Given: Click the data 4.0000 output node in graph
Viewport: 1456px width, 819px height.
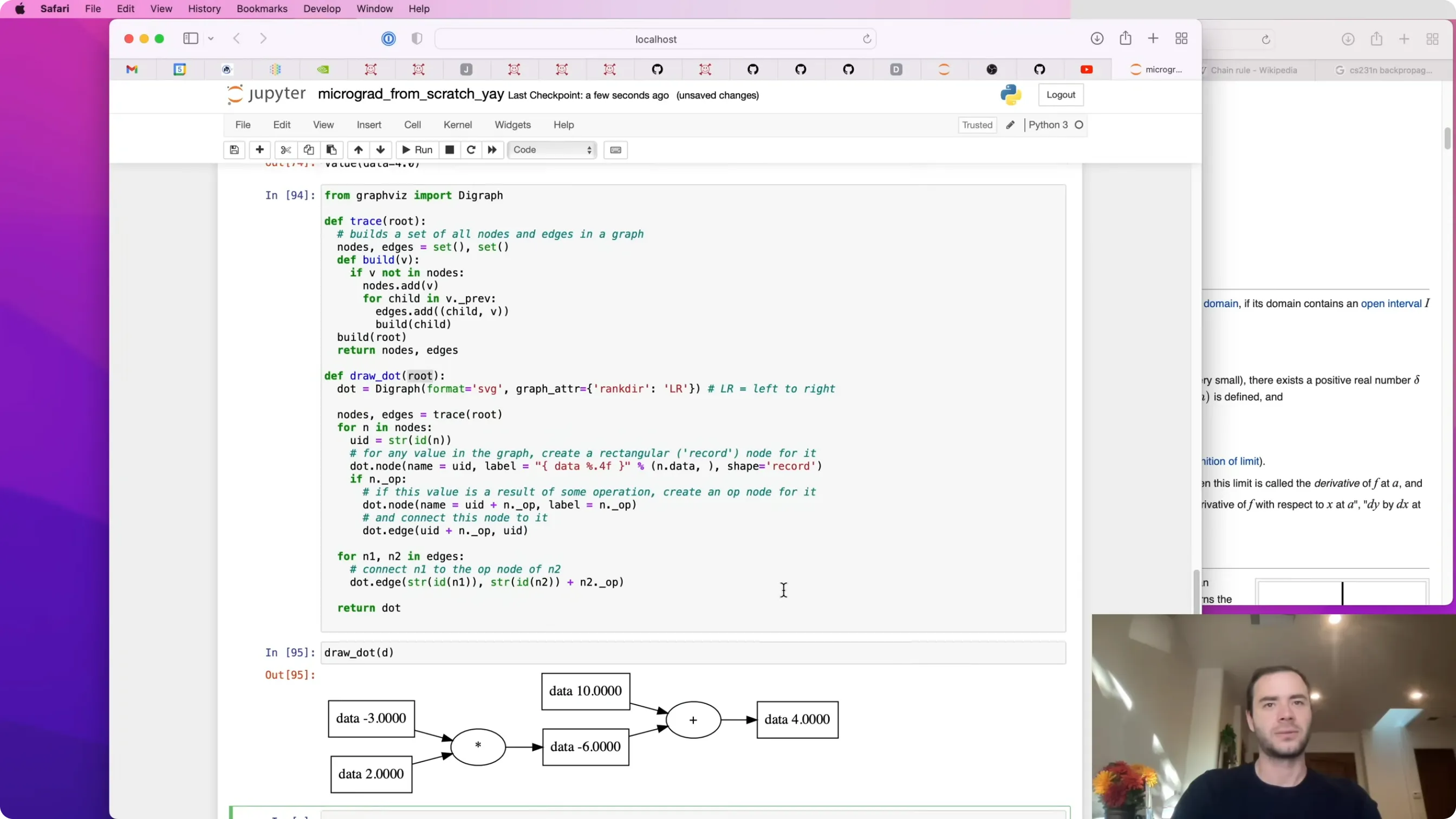Looking at the screenshot, I should click(x=797, y=719).
